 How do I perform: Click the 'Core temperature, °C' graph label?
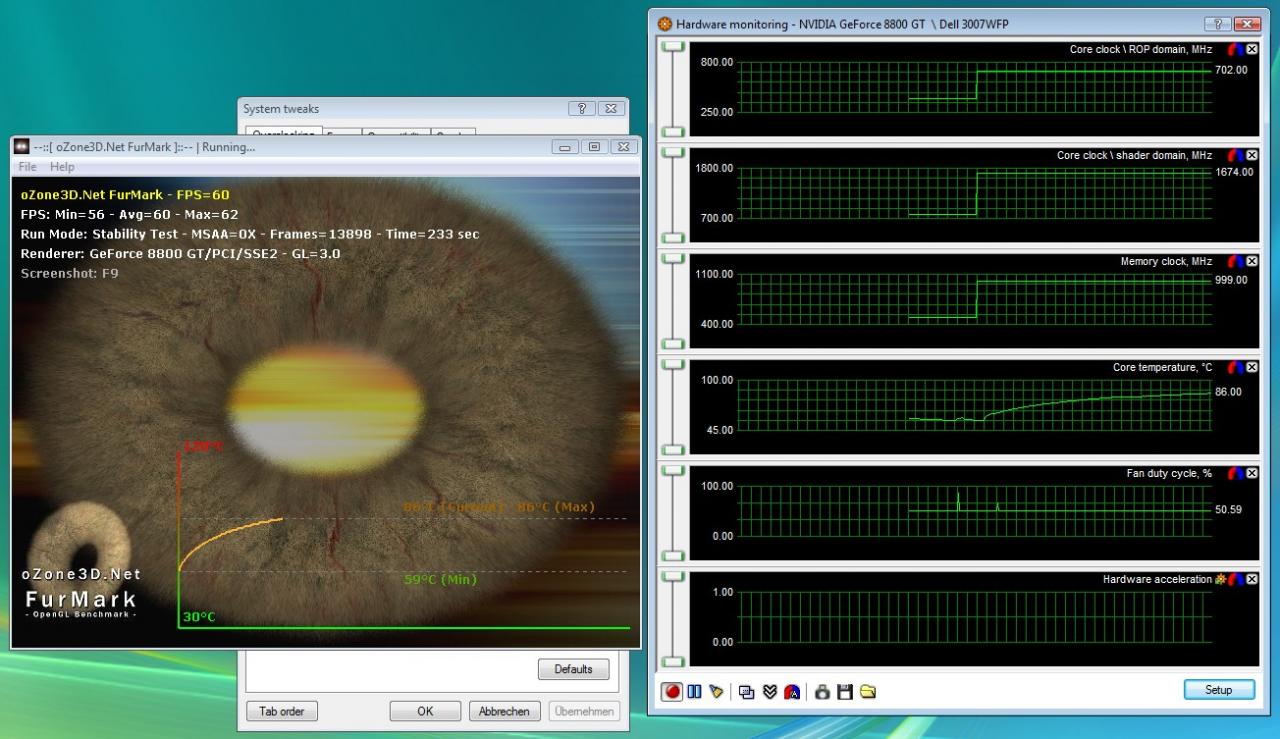(x=1162, y=367)
